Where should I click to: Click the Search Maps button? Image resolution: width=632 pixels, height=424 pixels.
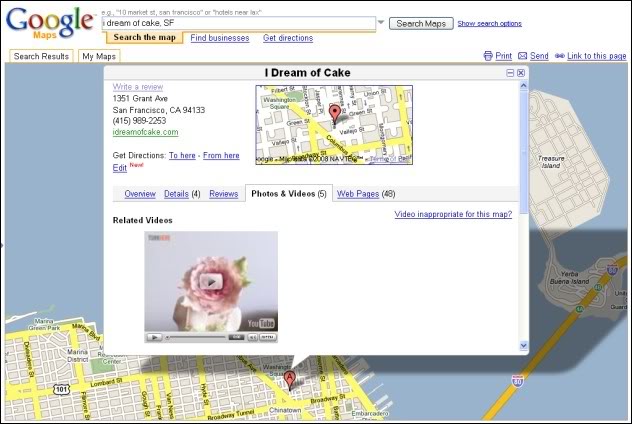[x=421, y=24]
